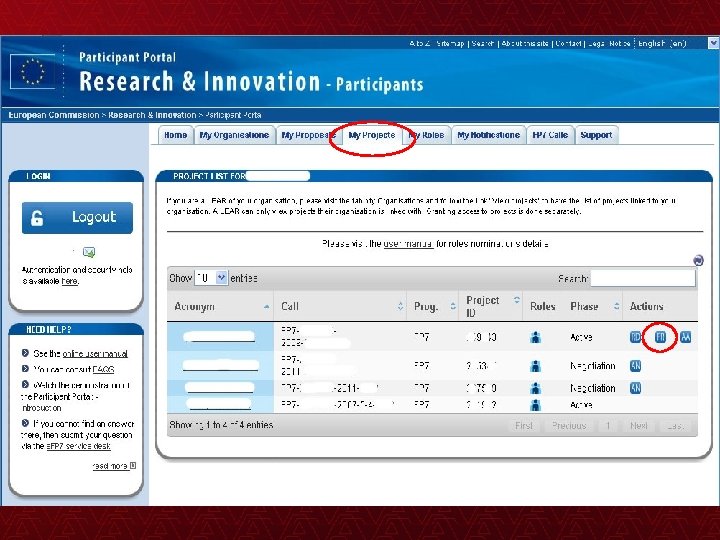Sort the table by Phase column
Screen dimensions: 720x540
click(x=595, y=306)
